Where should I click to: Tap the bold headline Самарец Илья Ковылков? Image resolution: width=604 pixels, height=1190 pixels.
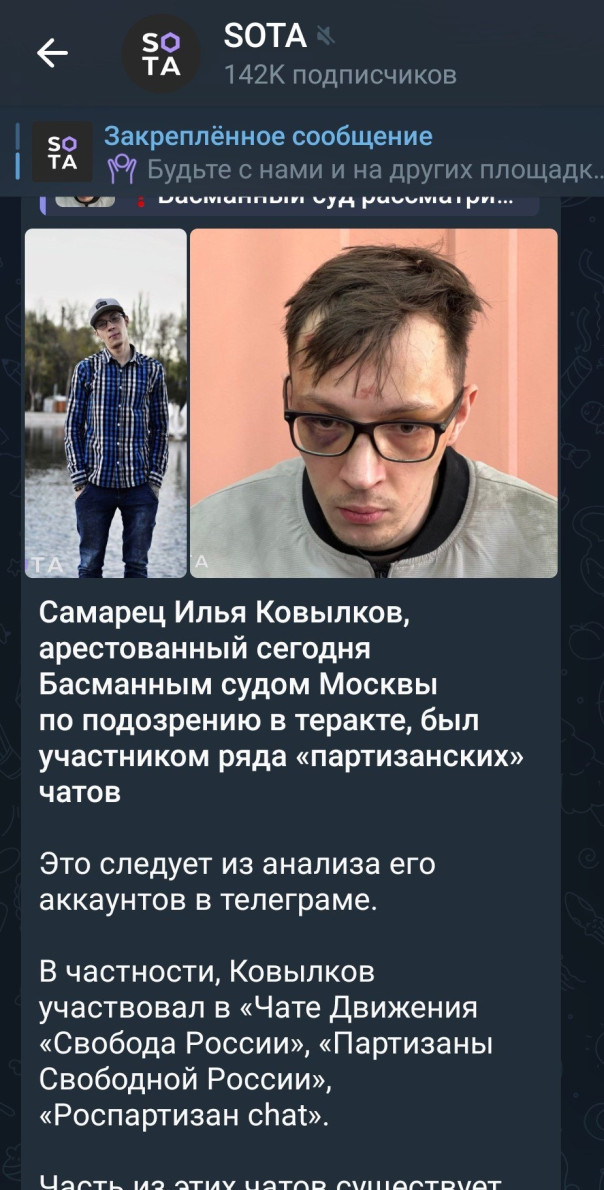[x=225, y=615]
